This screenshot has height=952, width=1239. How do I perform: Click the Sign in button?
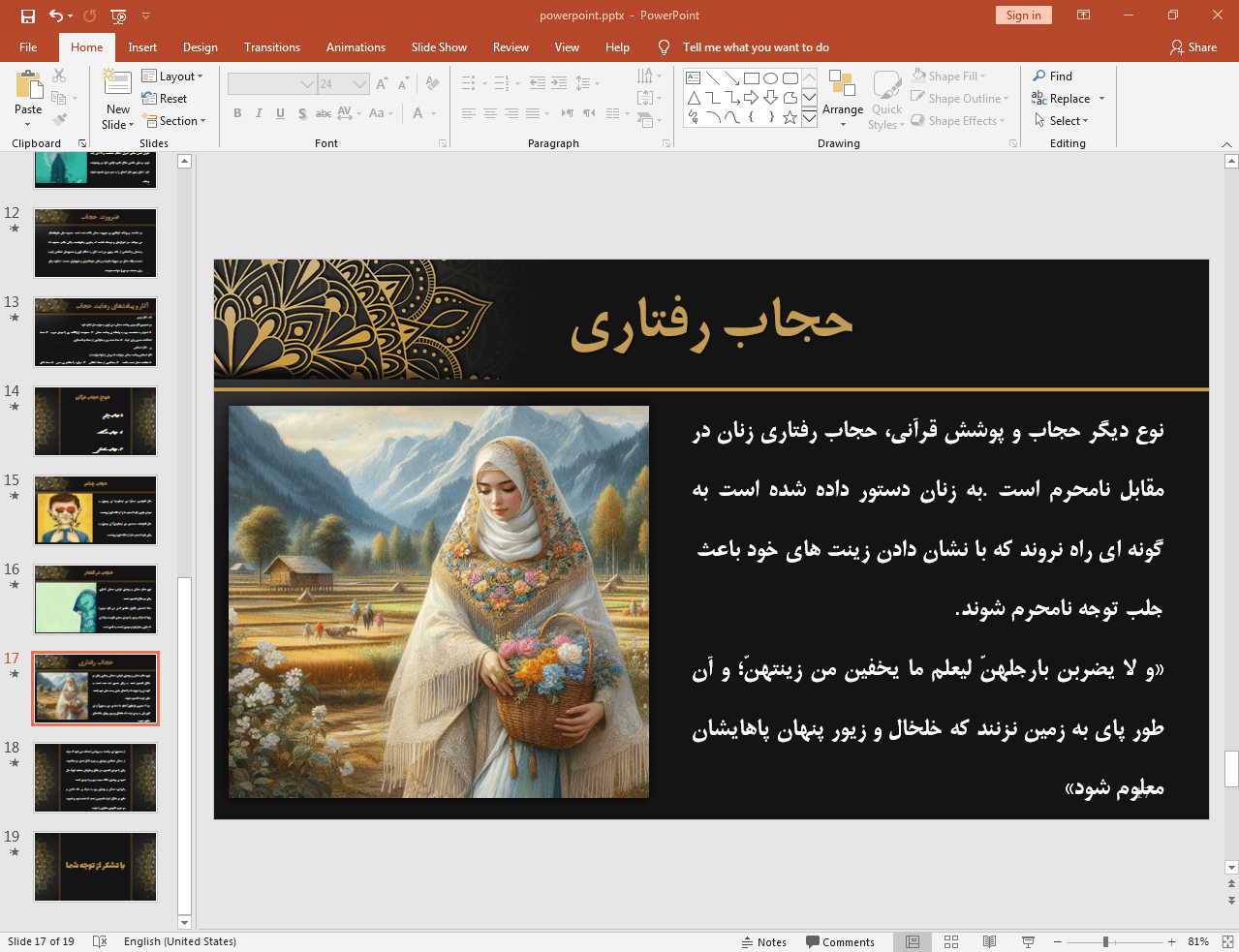[x=1023, y=15]
